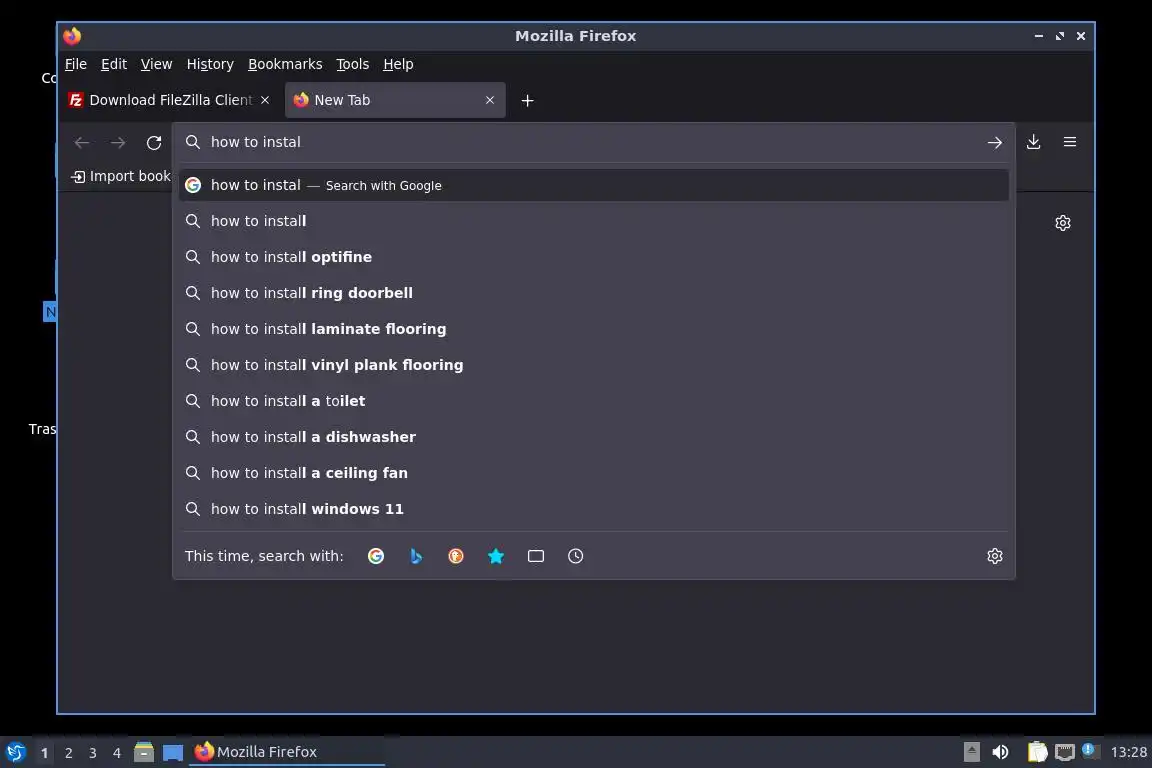The width and height of the screenshot is (1152, 768).
Task: Search history using the clock icon
Action: point(575,556)
